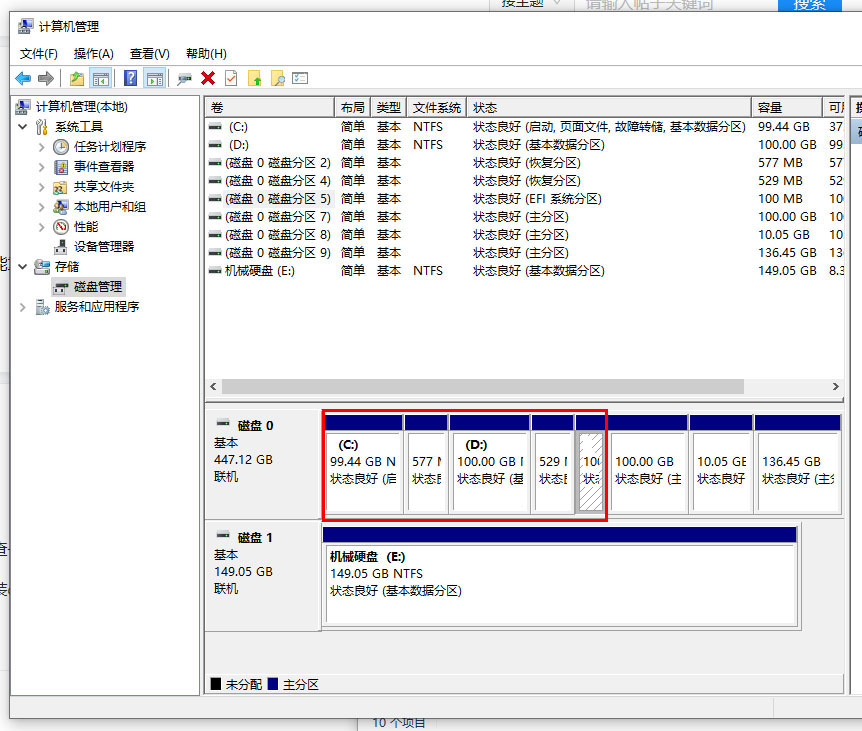Select the (C:) 99.44 GB partition block

point(363,464)
